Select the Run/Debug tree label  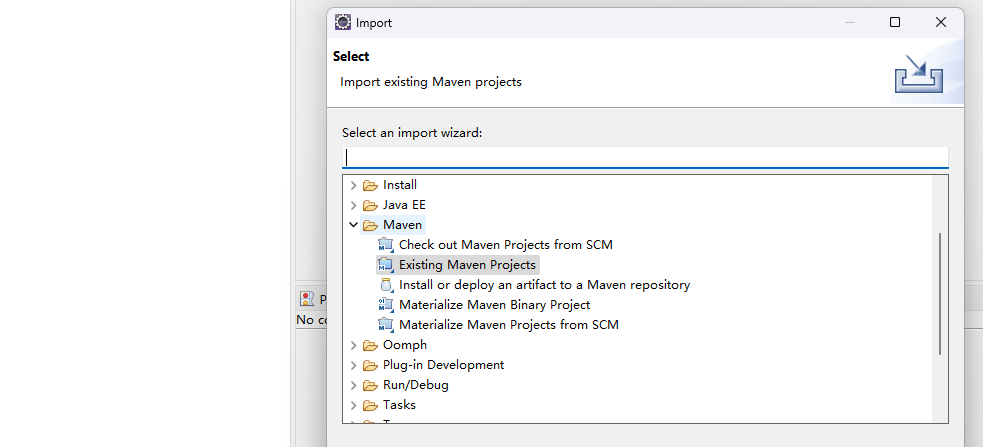(x=416, y=385)
